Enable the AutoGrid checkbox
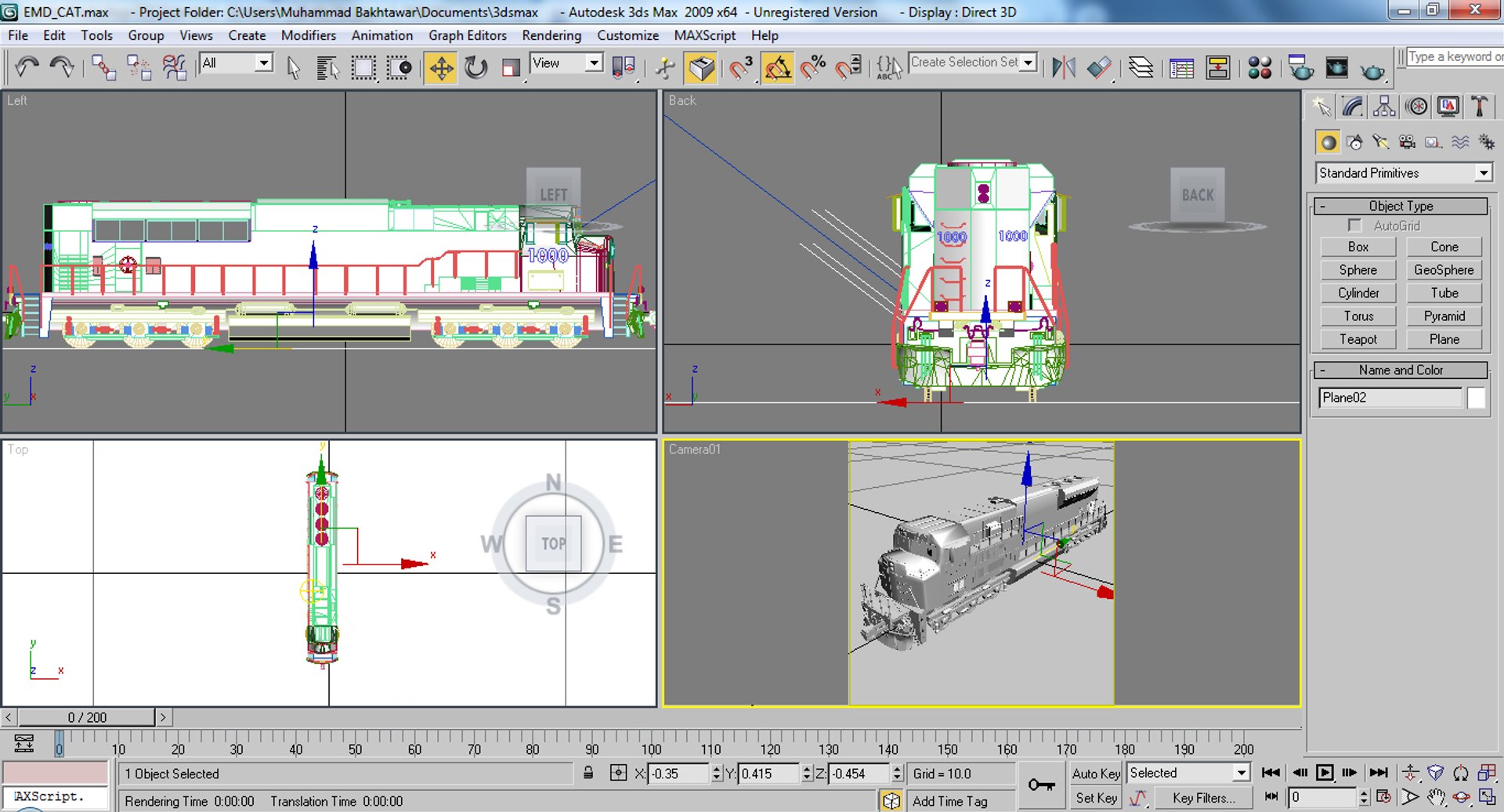 point(1354,226)
